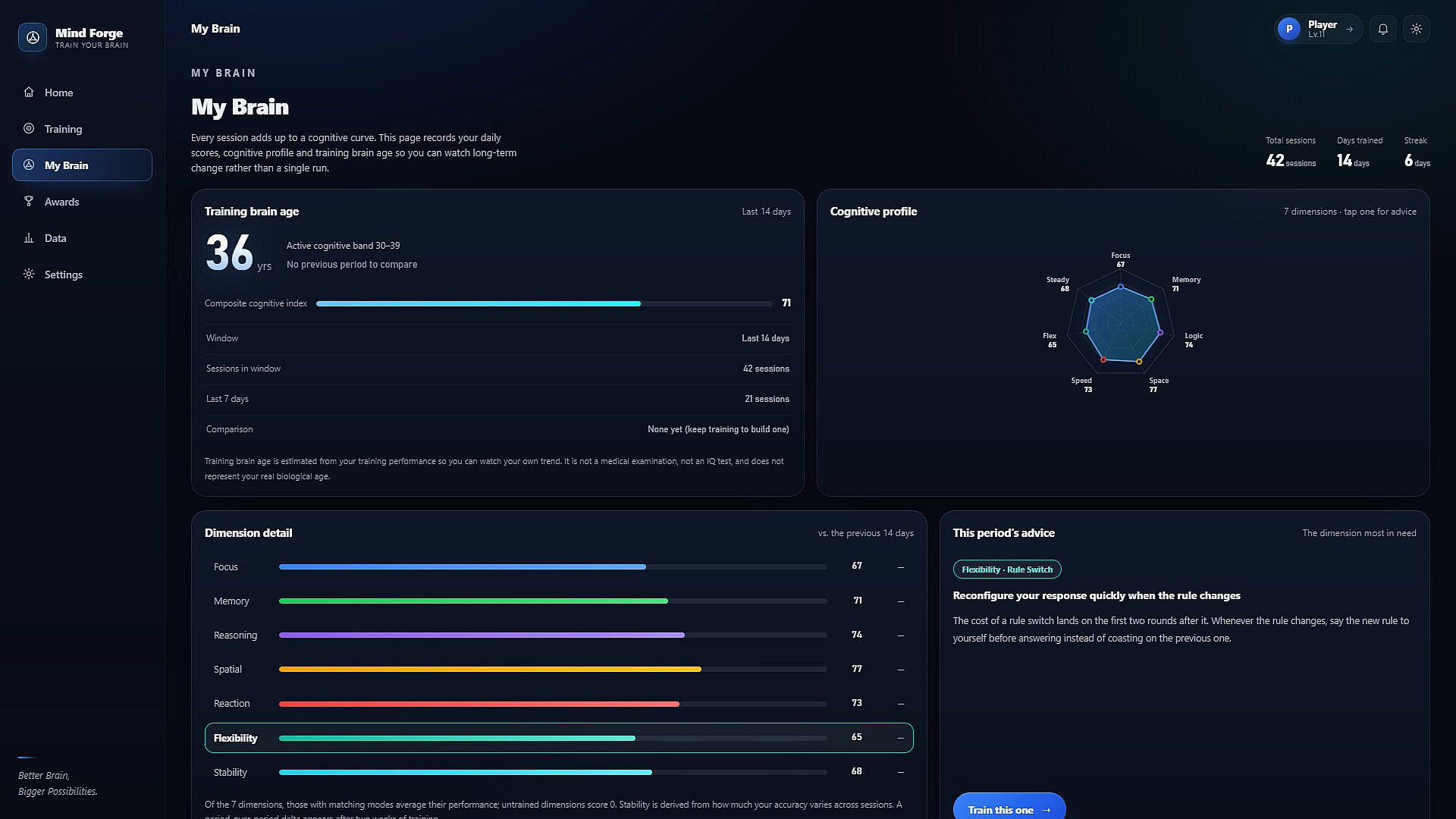1456x819 pixels.
Task: Open the notifications bell
Action: [x=1382, y=29]
